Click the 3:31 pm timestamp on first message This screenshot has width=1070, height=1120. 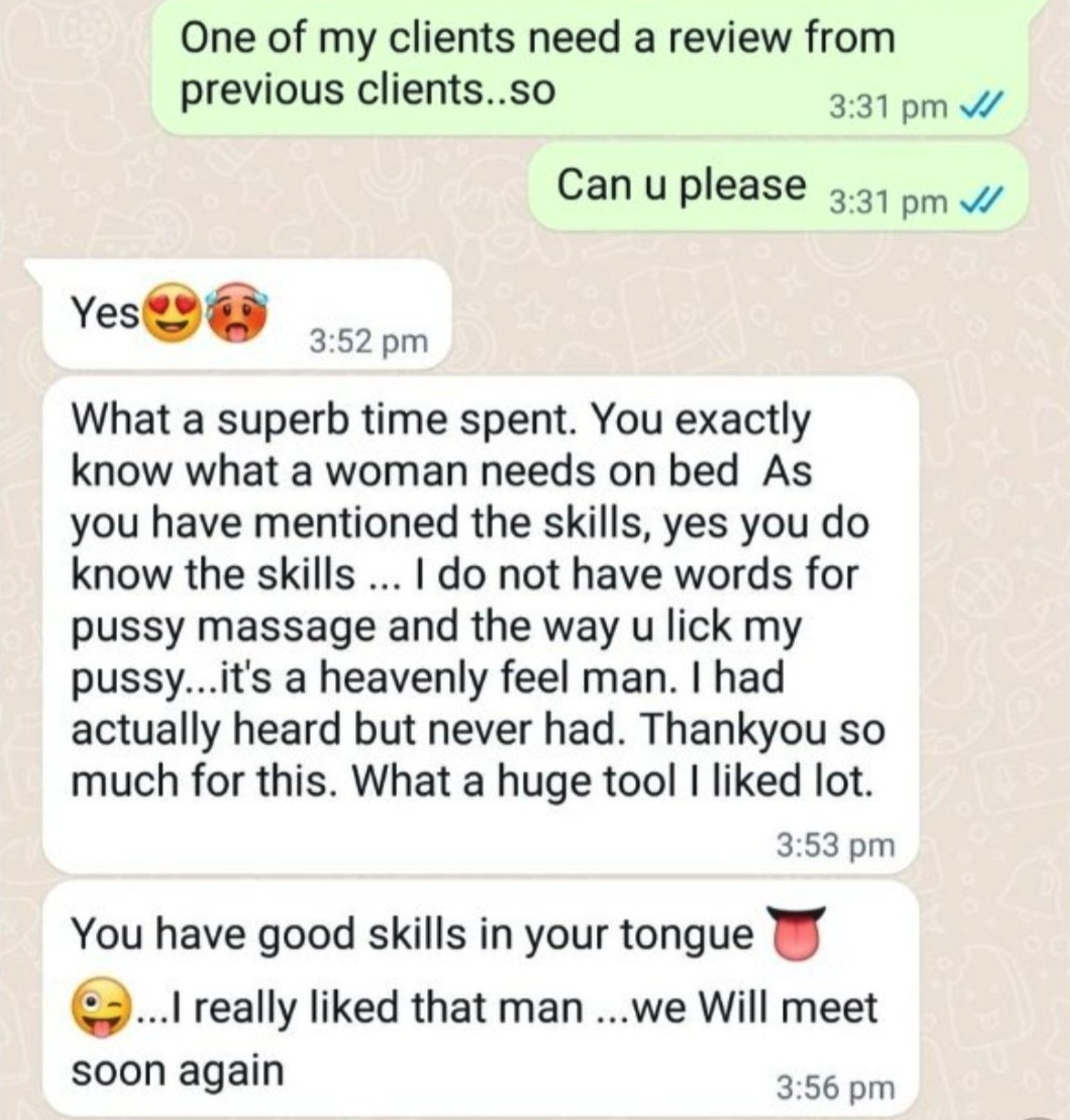[888, 107]
